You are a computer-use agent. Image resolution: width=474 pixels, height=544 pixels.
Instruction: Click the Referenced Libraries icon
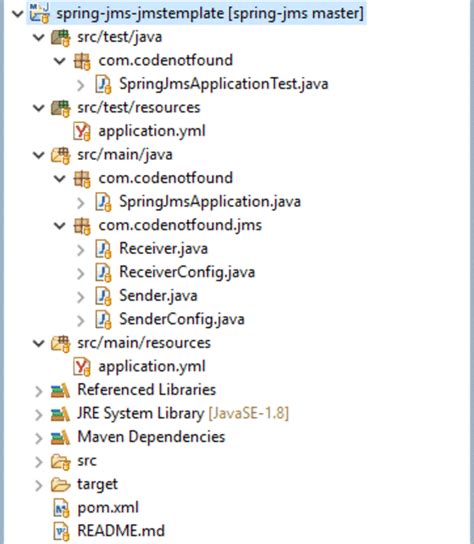click(x=60, y=391)
